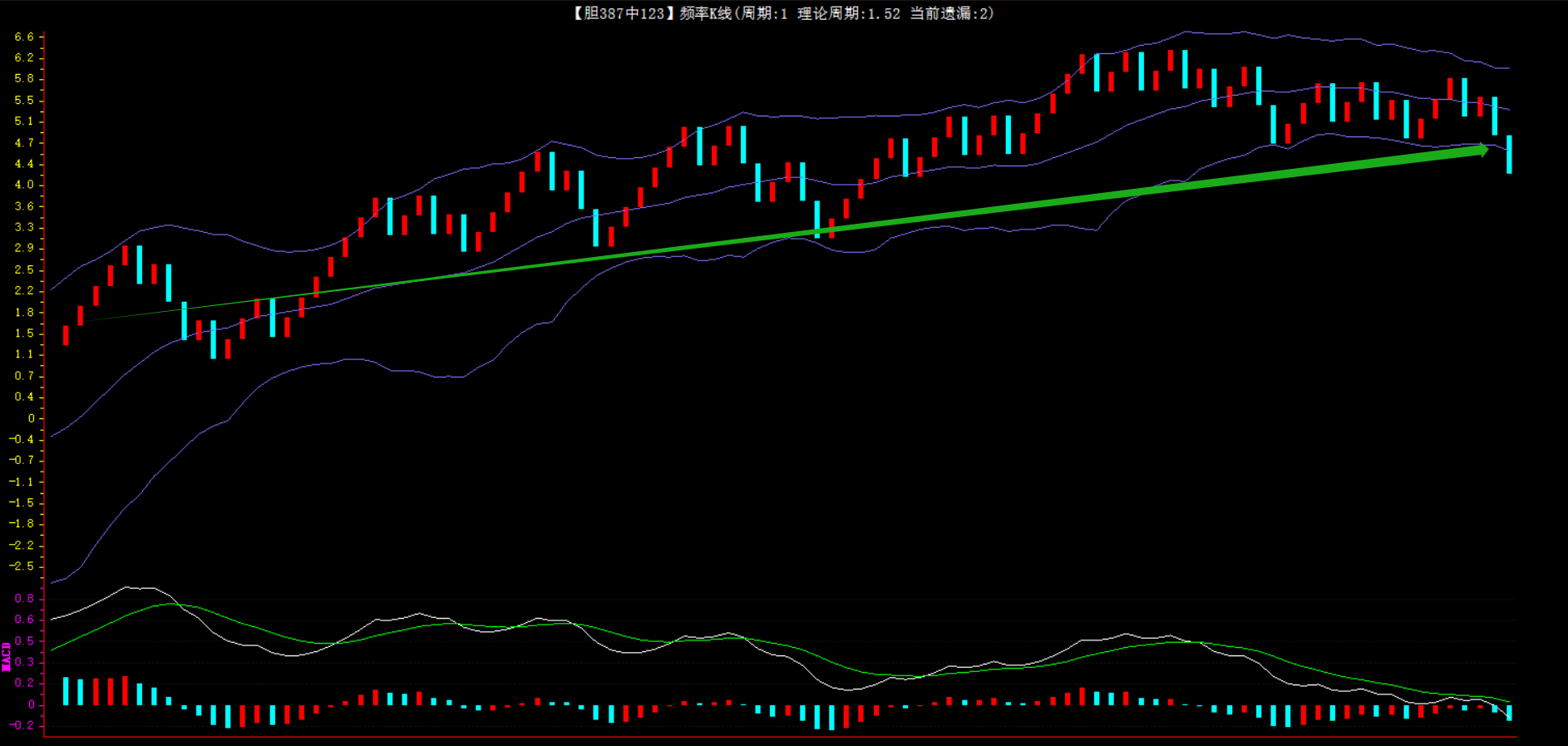This screenshot has width=1568, height=746.
Task: Click the rightmost cyan MACD histogram bar
Action: (x=1509, y=713)
